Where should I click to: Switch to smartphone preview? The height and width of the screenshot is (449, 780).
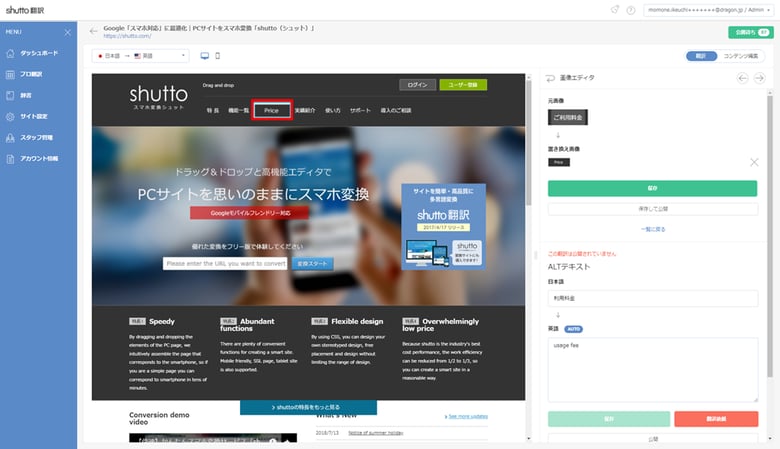pos(217,56)
